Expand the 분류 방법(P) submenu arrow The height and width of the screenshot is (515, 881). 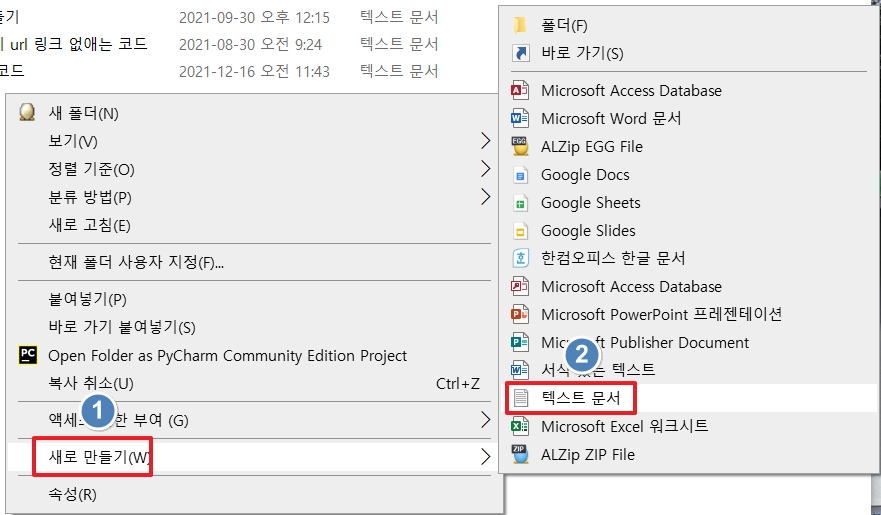(485, 197)
